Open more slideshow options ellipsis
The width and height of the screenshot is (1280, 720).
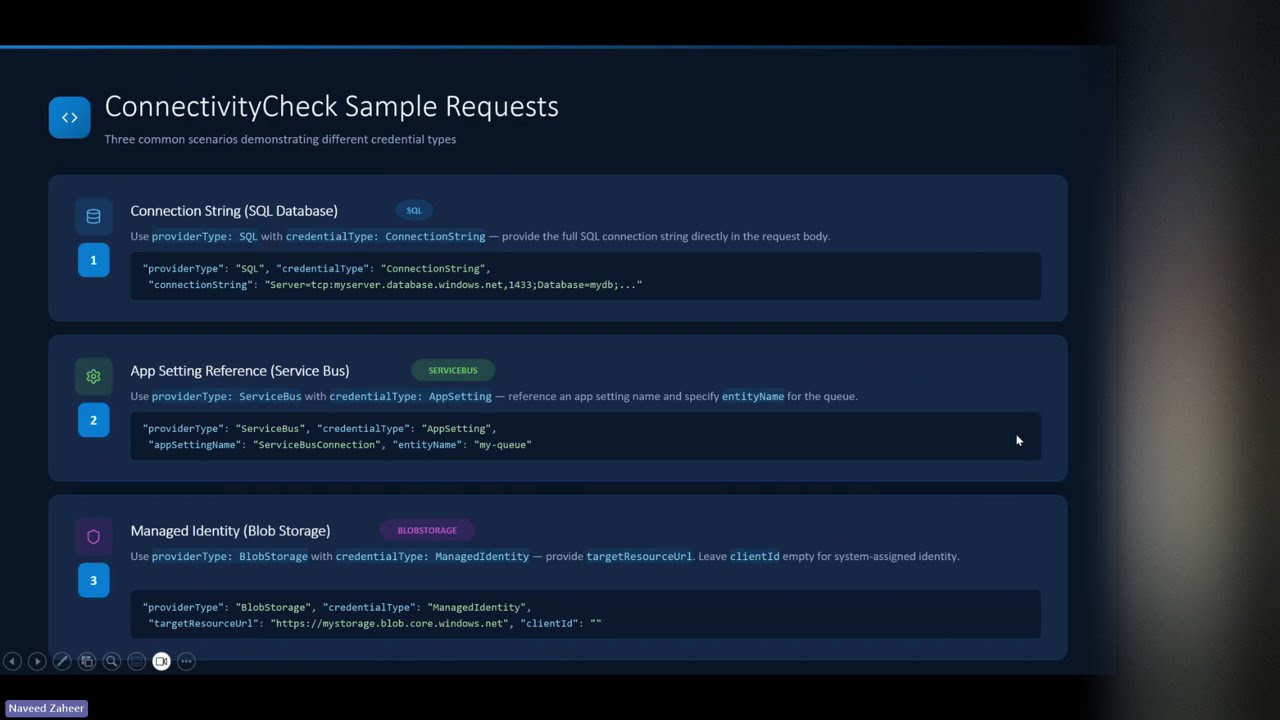pyautogui.click(x=186, y=661)
